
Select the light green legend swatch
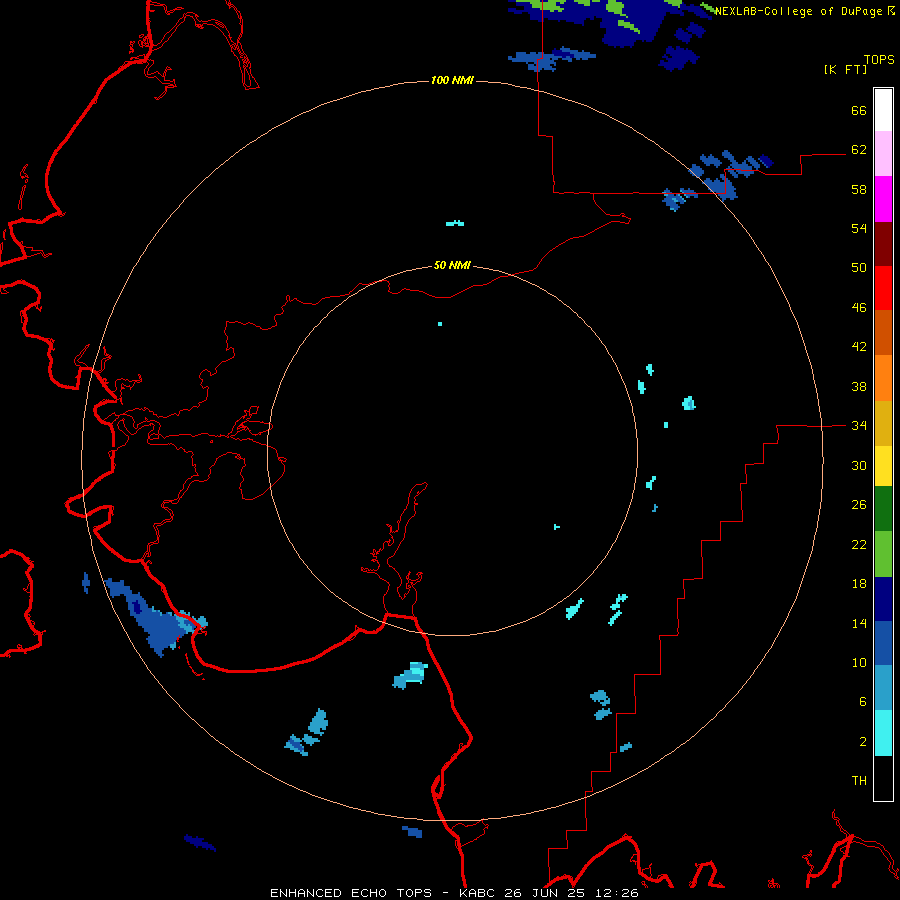883,554
